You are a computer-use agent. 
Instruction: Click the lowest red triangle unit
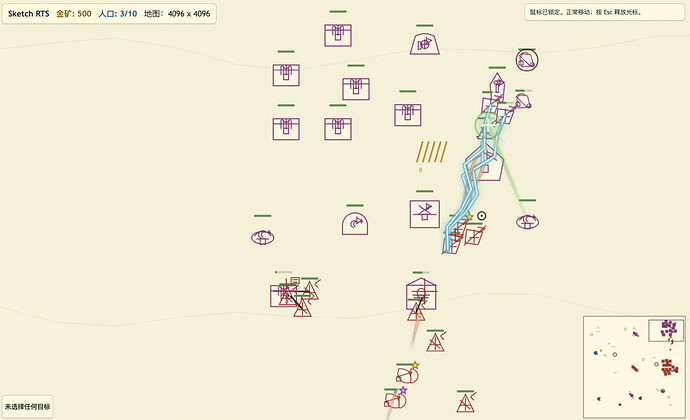tap(465, 402)
